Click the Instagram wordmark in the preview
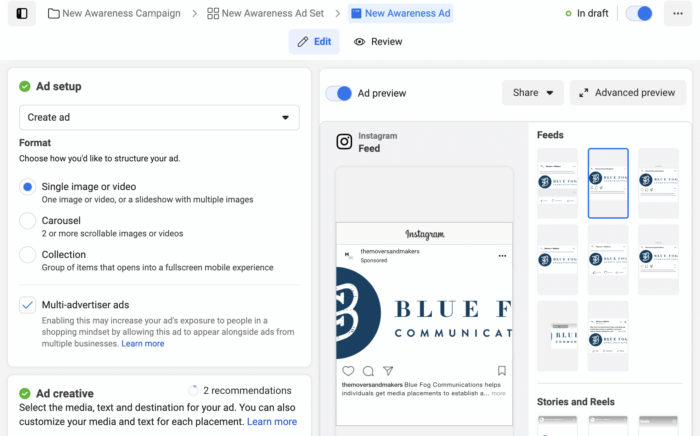 tap(425, 234)
